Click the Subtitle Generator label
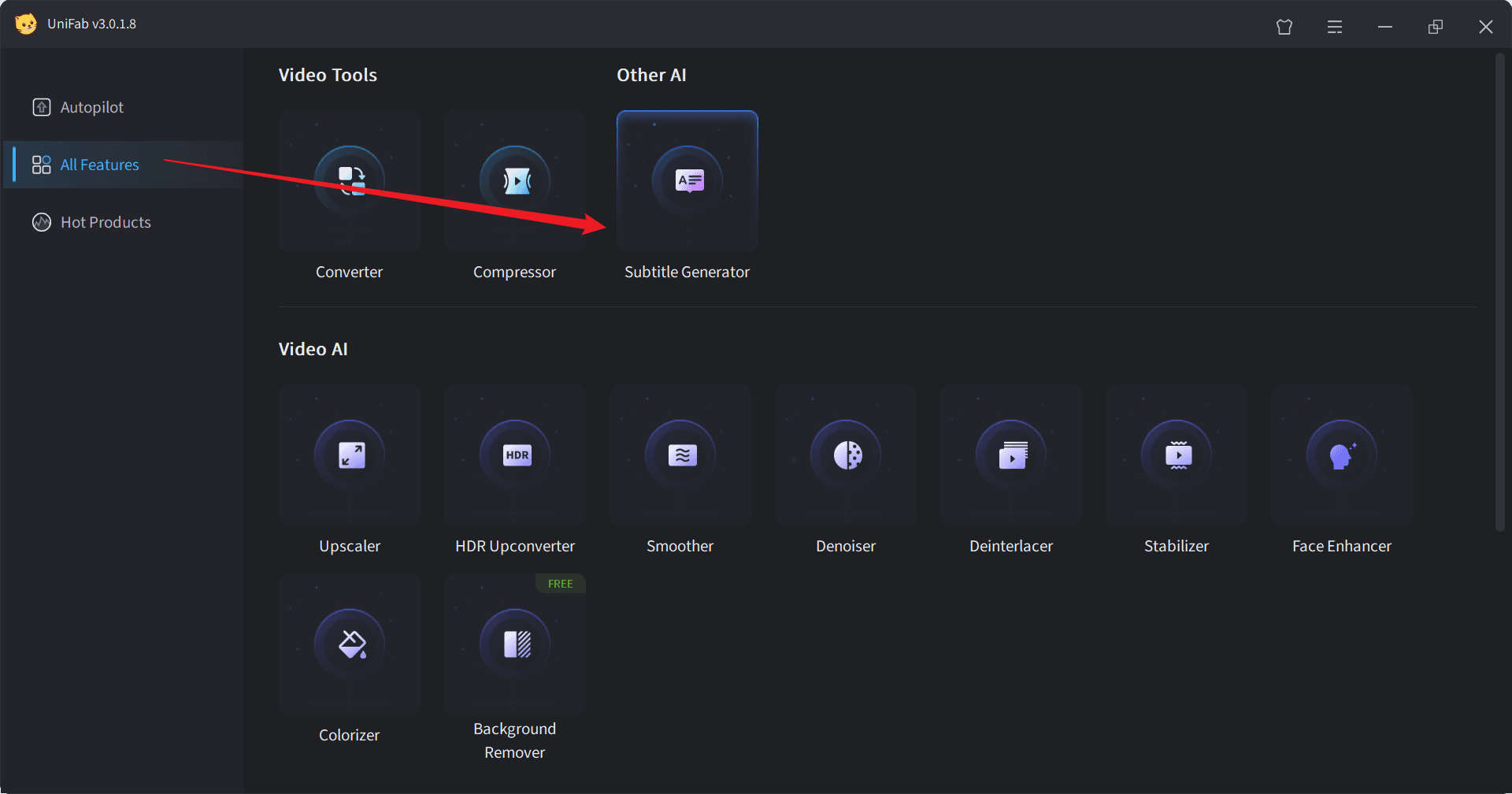Screen dimensions: 1512x794 tap(687, 272)
